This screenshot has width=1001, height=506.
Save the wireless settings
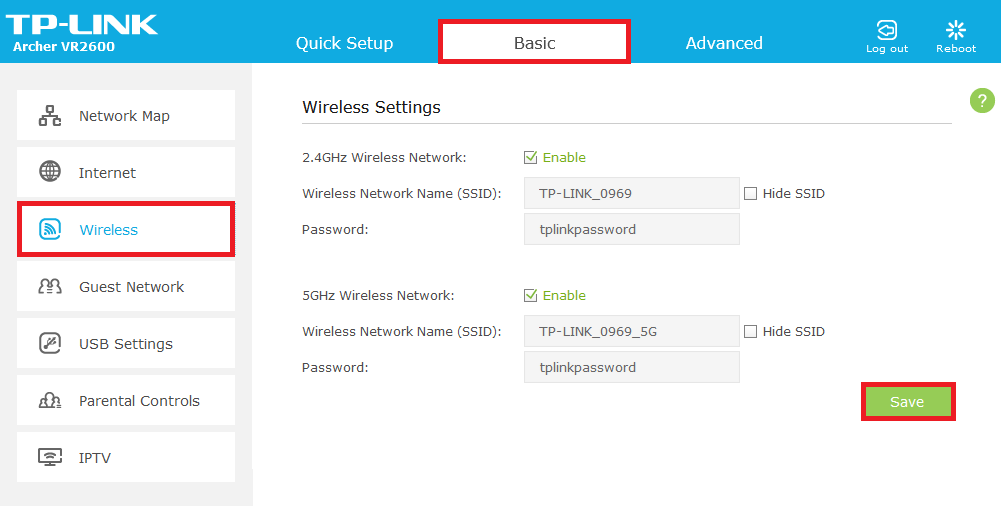(x=907, y=401)
